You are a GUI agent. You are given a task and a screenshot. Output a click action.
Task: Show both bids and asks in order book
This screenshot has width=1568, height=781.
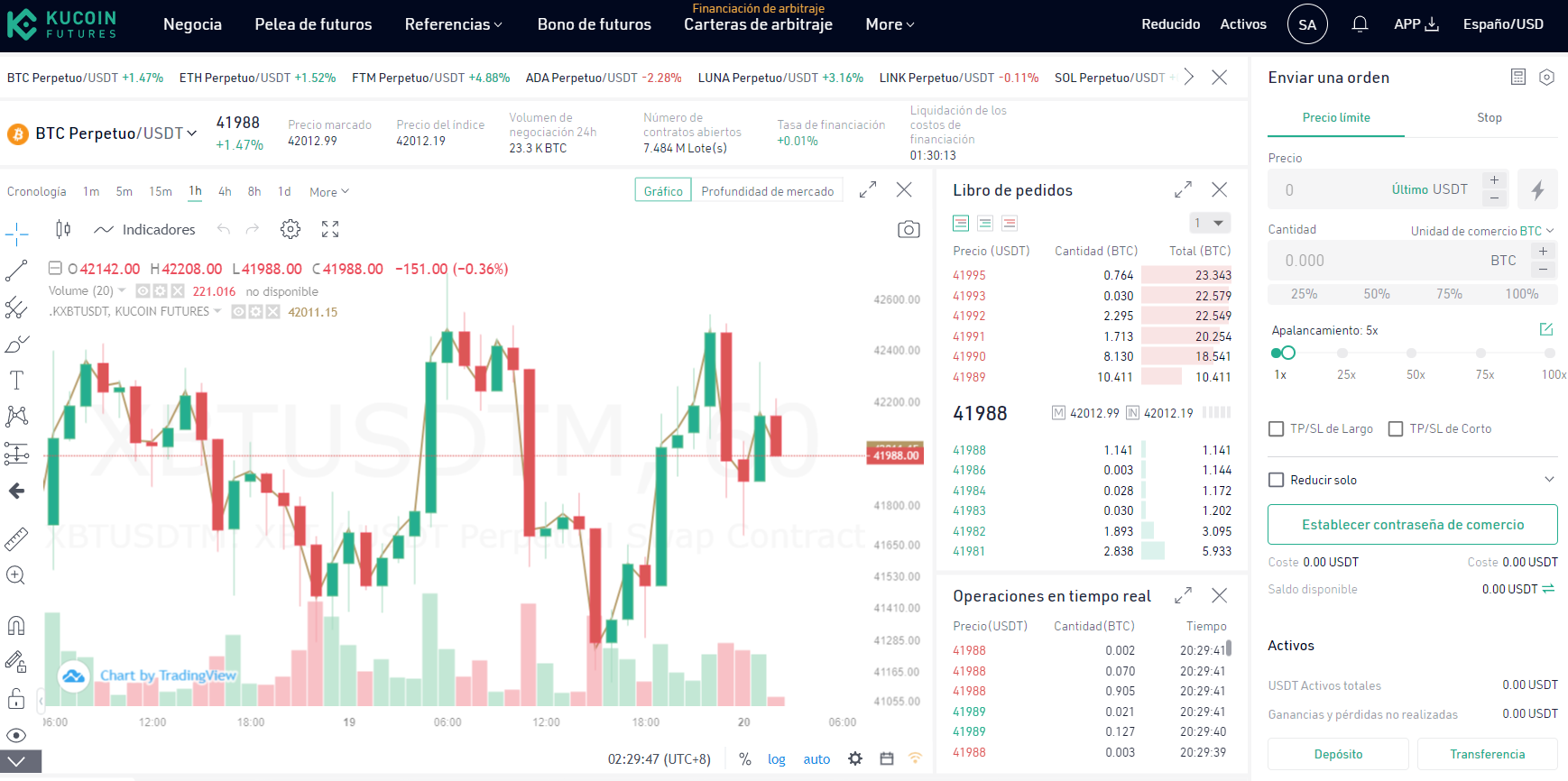961,223
